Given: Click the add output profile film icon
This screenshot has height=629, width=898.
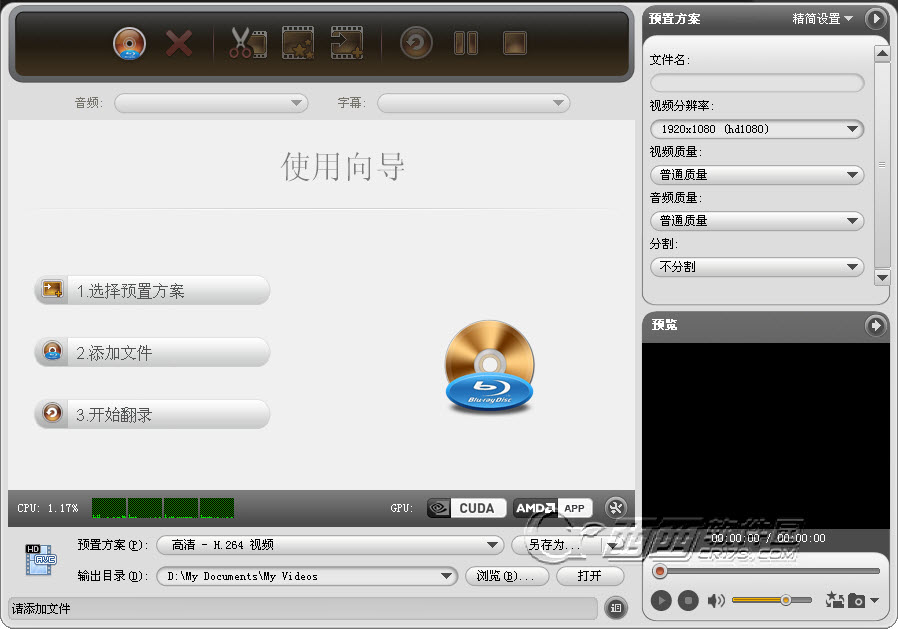Looking at the screenshot, I should (346, 43).
